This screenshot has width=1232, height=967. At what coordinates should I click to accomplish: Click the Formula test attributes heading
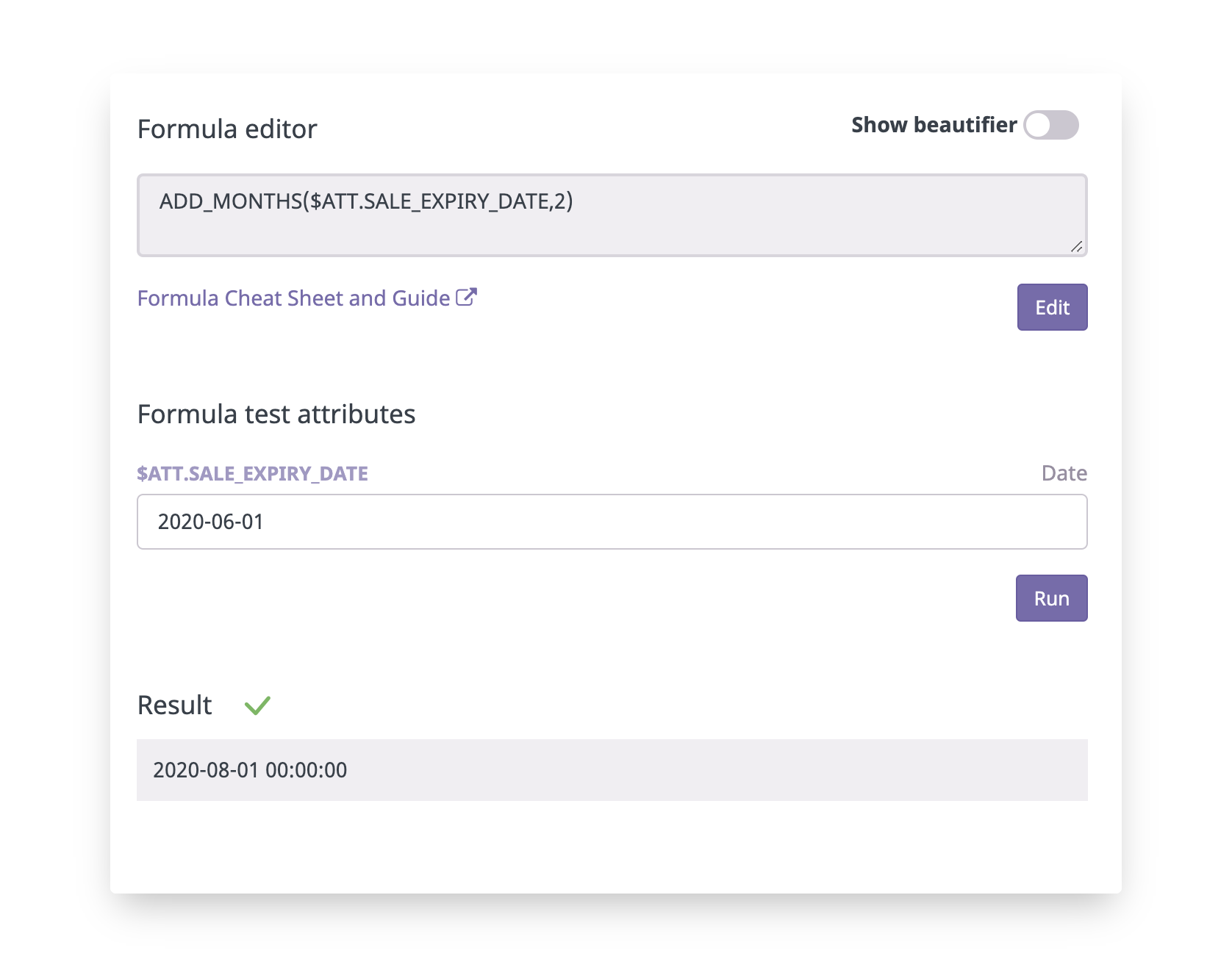point(276,414)
